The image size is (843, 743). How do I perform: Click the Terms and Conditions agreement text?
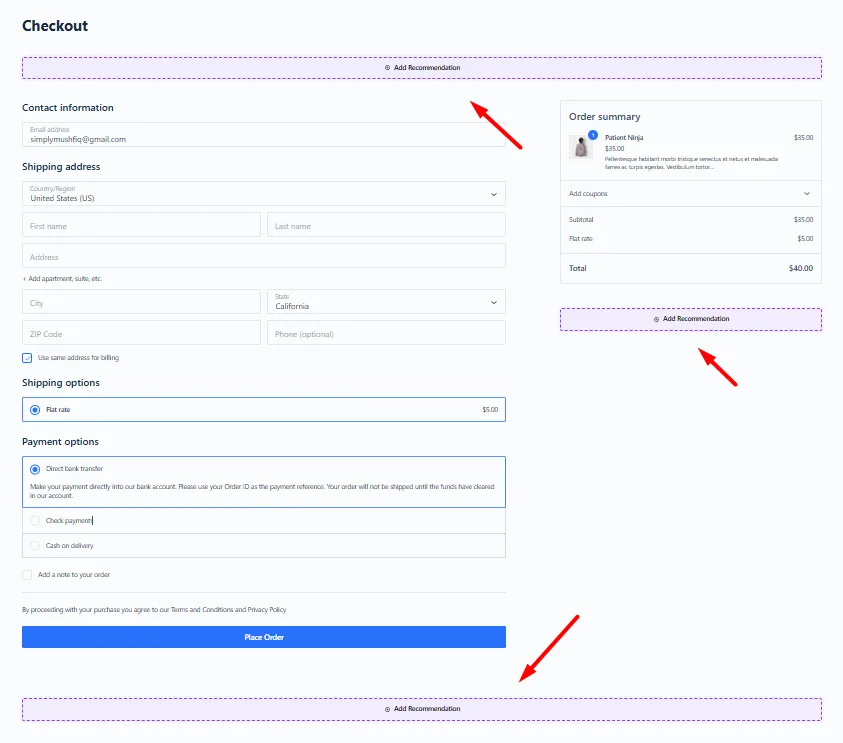[x=154, y=610]
